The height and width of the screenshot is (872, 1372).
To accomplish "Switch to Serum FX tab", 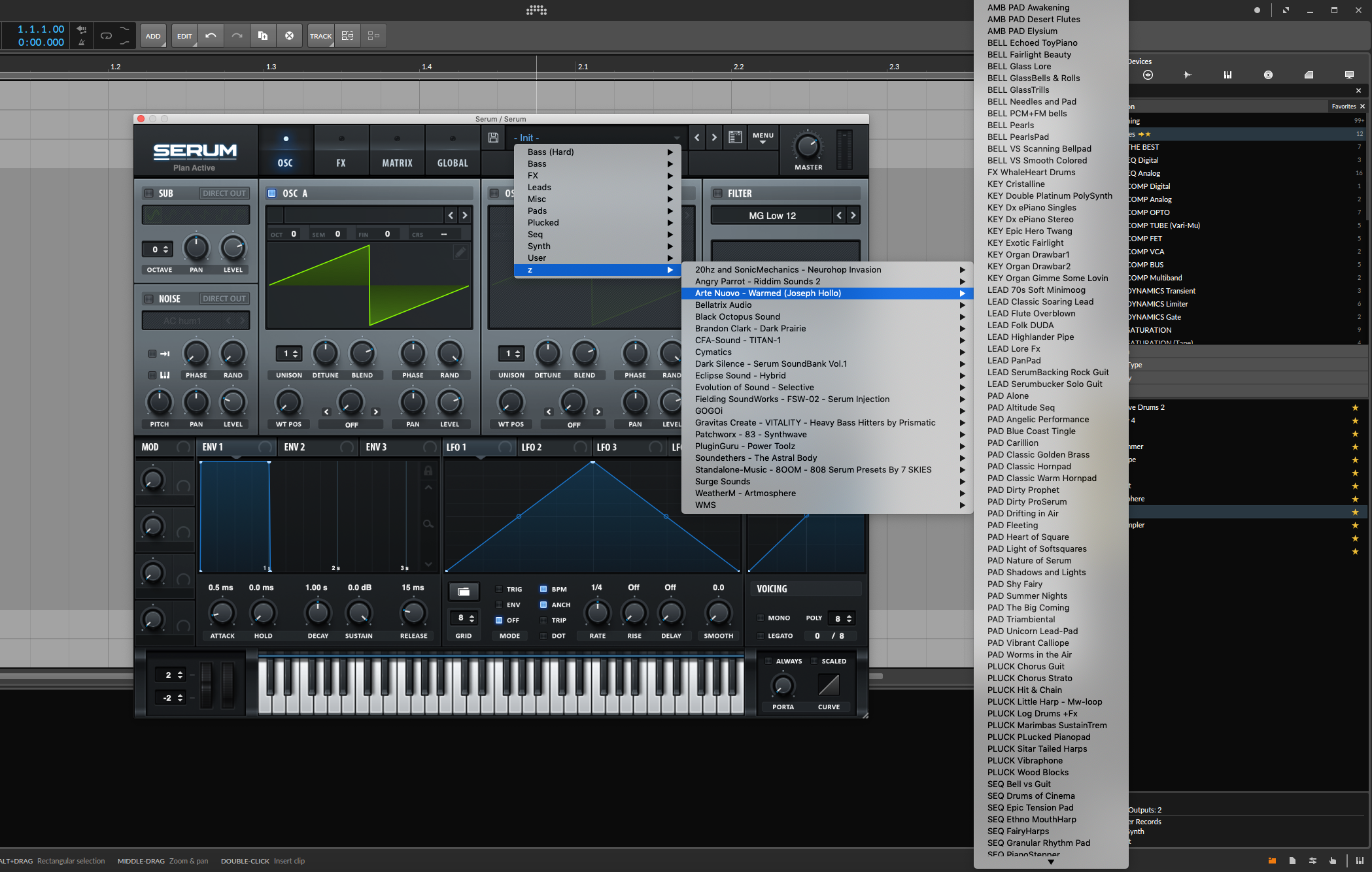I will point(341,150).
